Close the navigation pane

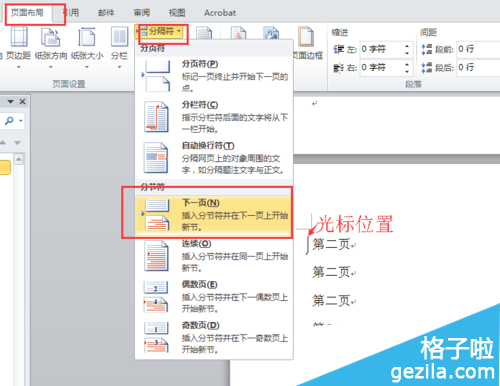tap(22, 101)
